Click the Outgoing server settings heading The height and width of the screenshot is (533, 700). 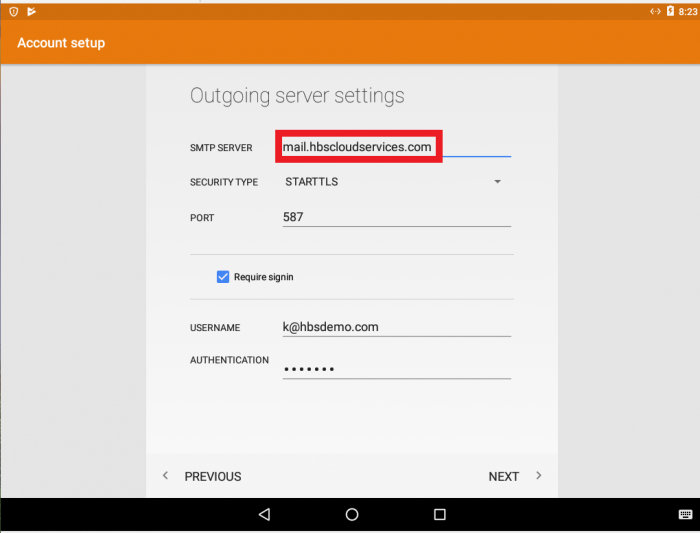pyautogui.click(x=297, y=96)
